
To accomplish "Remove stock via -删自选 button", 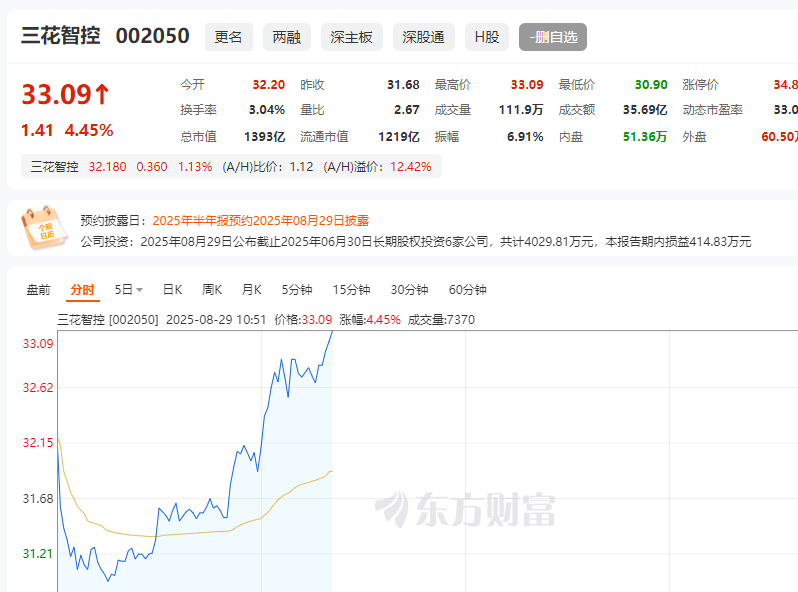I will click(553, 37).
